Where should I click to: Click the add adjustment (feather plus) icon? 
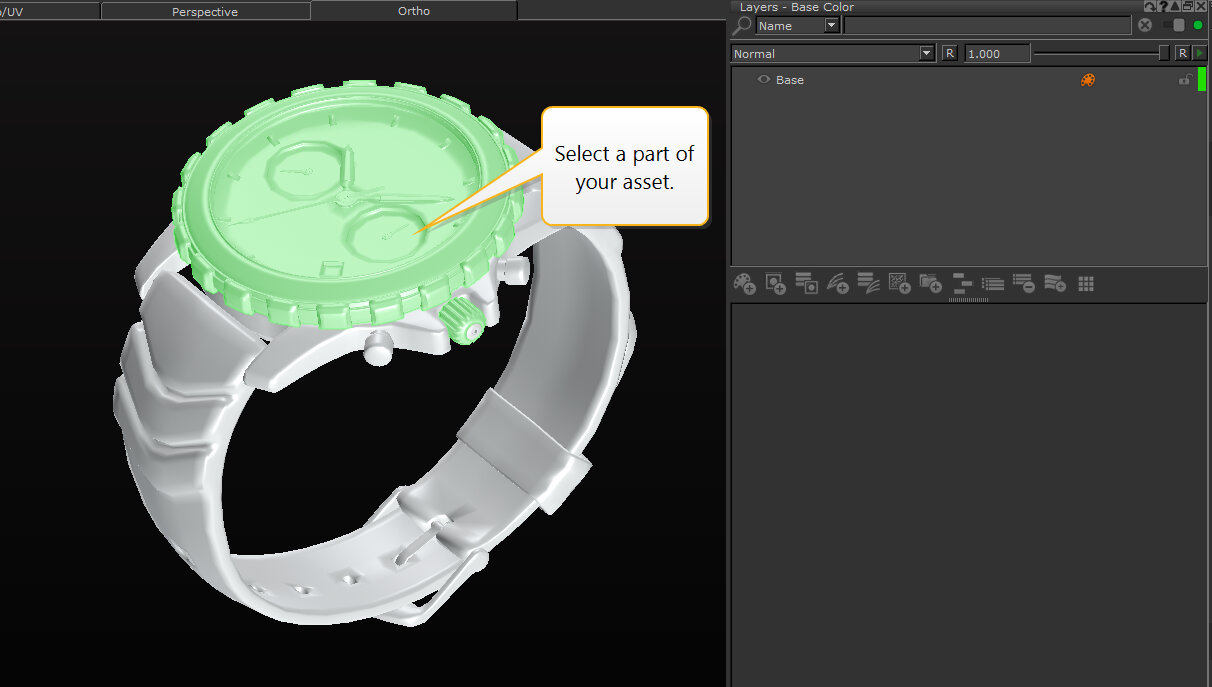[x=837, y=284]
